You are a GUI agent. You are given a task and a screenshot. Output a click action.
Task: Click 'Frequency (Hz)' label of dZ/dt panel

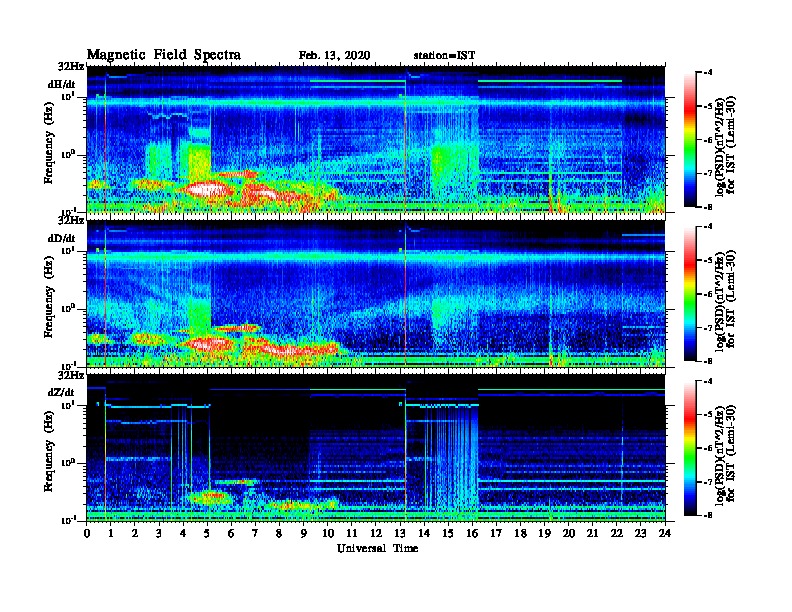coord(49,451)
